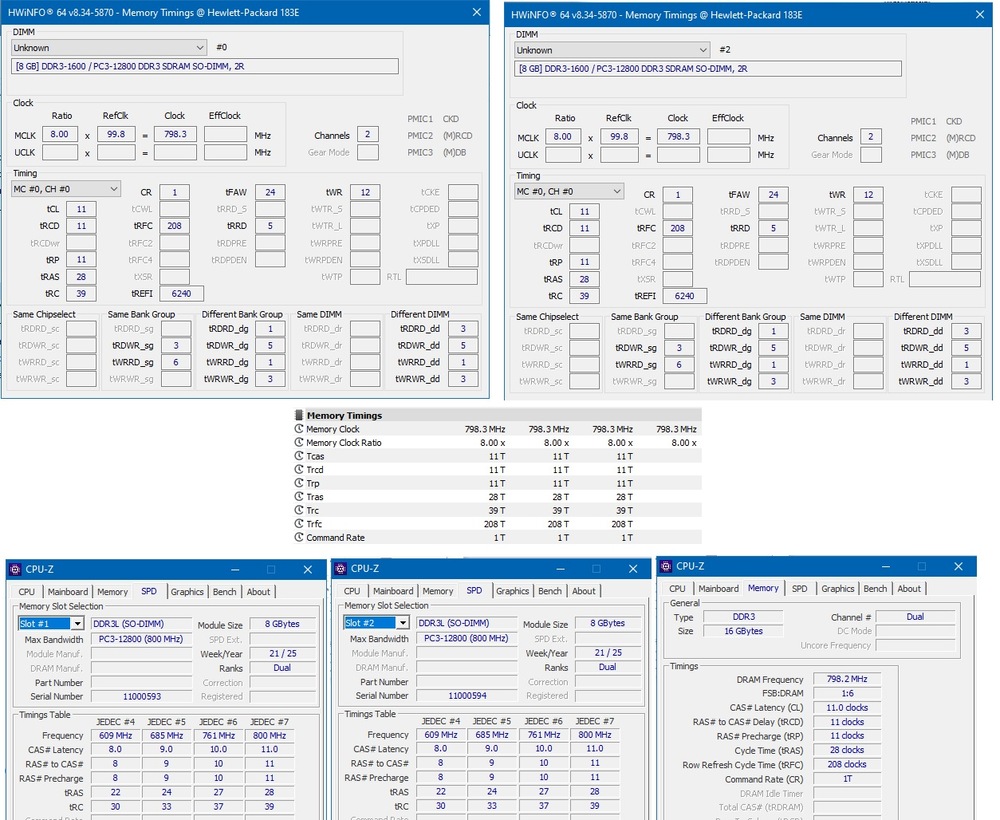This screenshot has height=820, width=1000.
Task: Switch to the Graphics tab in the Slot #1 CPU-Z window
Action: pos(187,592)
